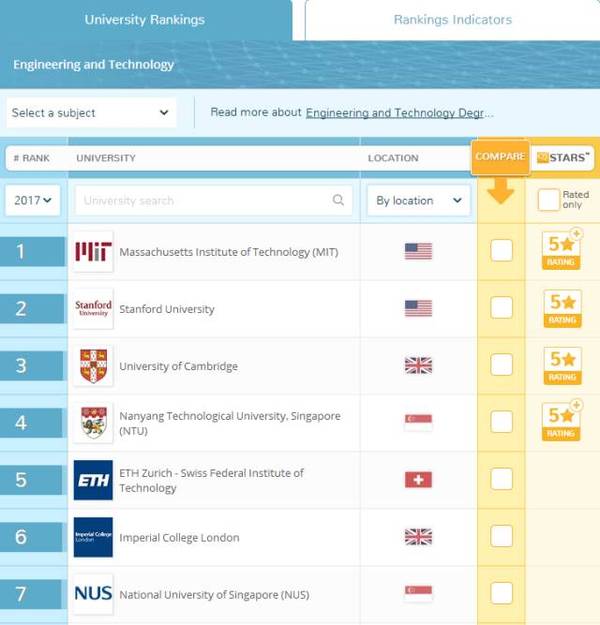Click the NUS logo
This screenshot has height=625, width=600.
pos(93,594)
